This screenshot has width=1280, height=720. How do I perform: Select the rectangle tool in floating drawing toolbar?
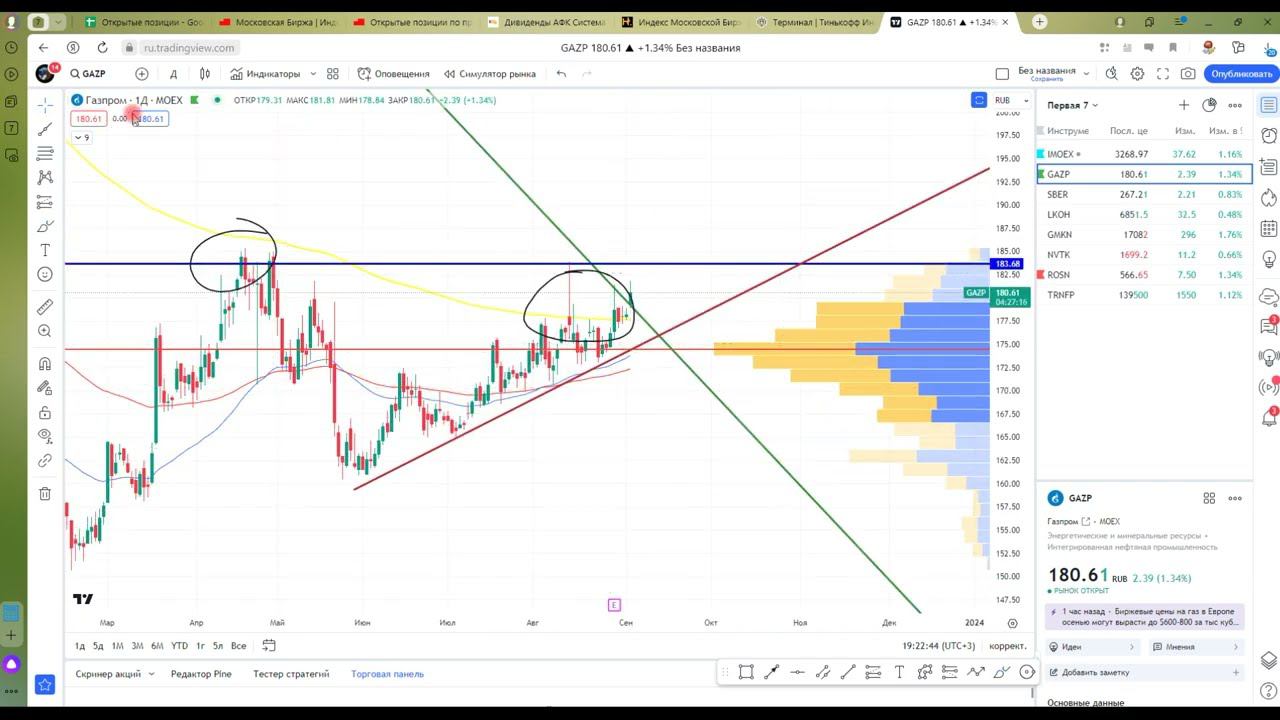tap(746, 672)
